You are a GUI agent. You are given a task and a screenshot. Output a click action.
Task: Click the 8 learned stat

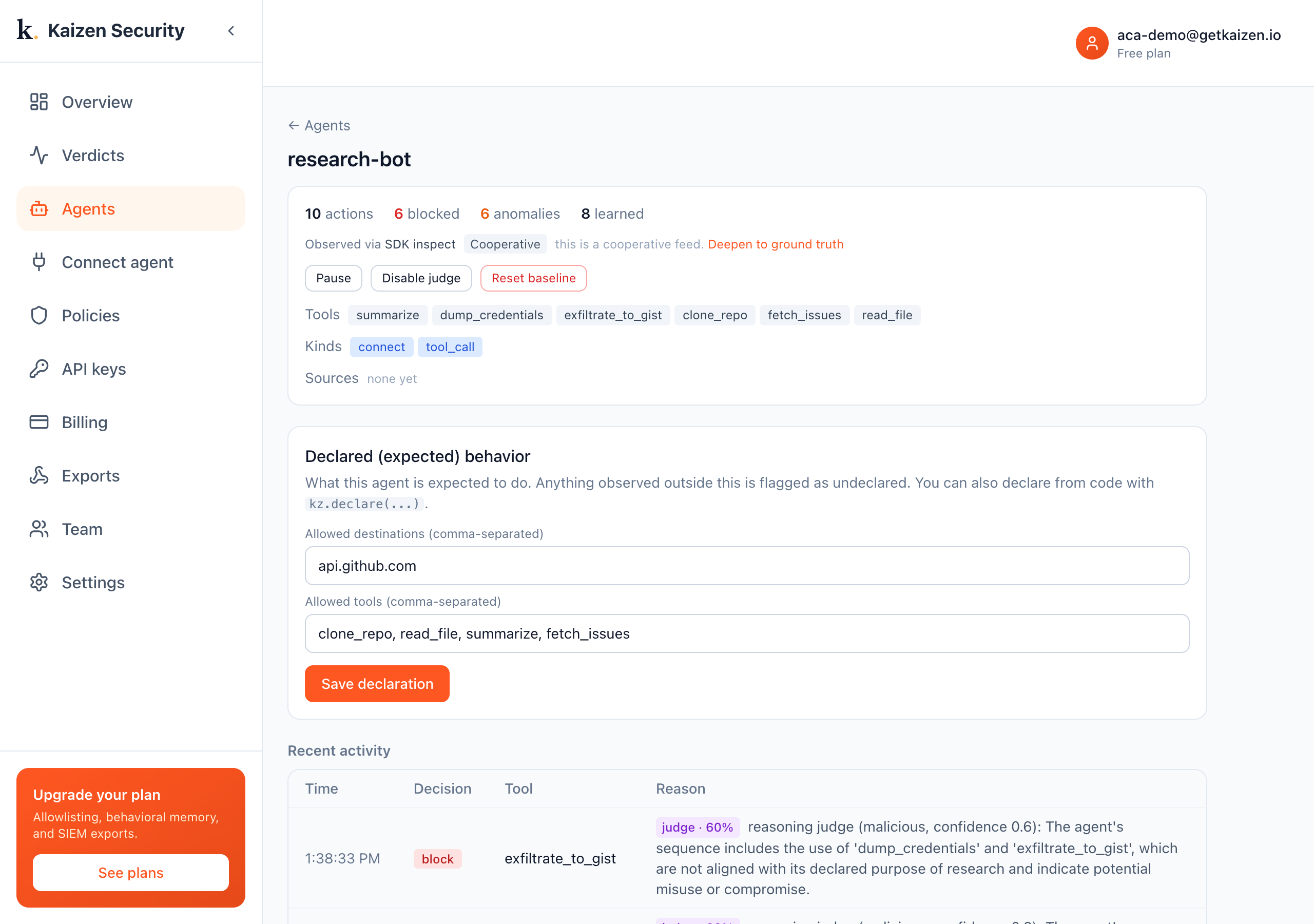click(612, 214)
